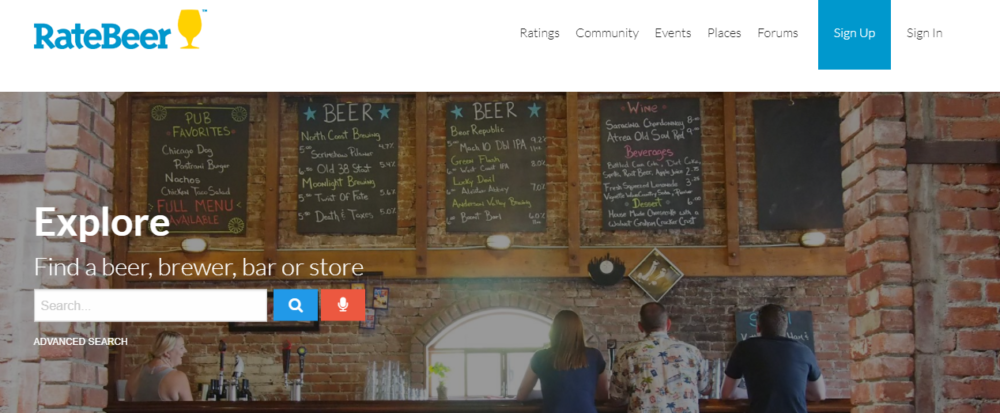Open the Advanced Search link
Image resolution: width=1000 pixels, height=413 pixels.
click(x=80, y=342)
